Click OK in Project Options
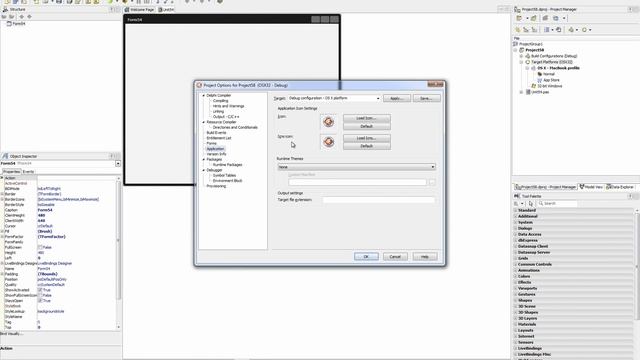The width and height of the screenshot is (640, 360). pos(366,257)
